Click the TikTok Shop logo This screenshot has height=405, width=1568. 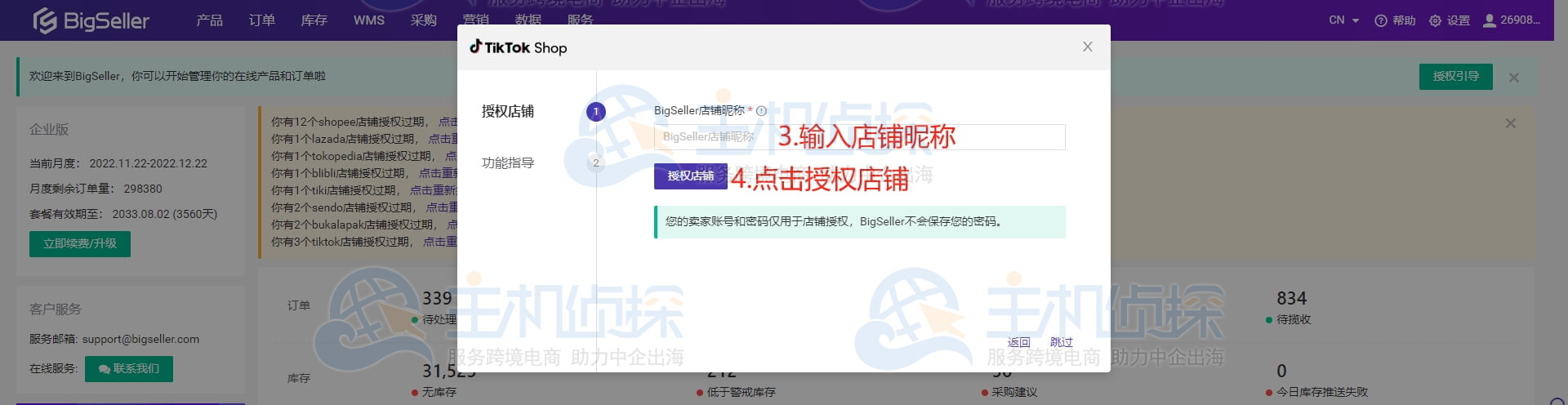[518, 47]
